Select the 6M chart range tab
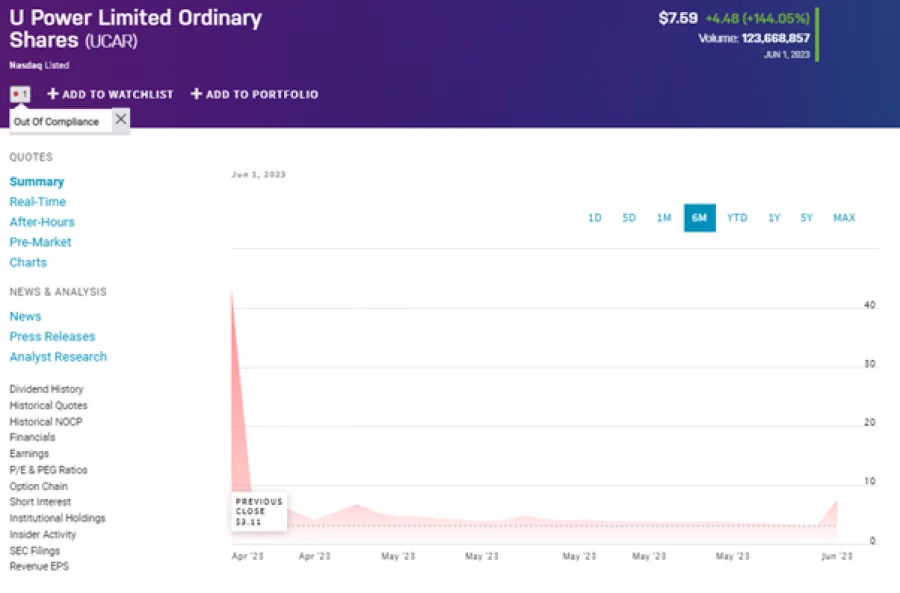 pos(699,218)
